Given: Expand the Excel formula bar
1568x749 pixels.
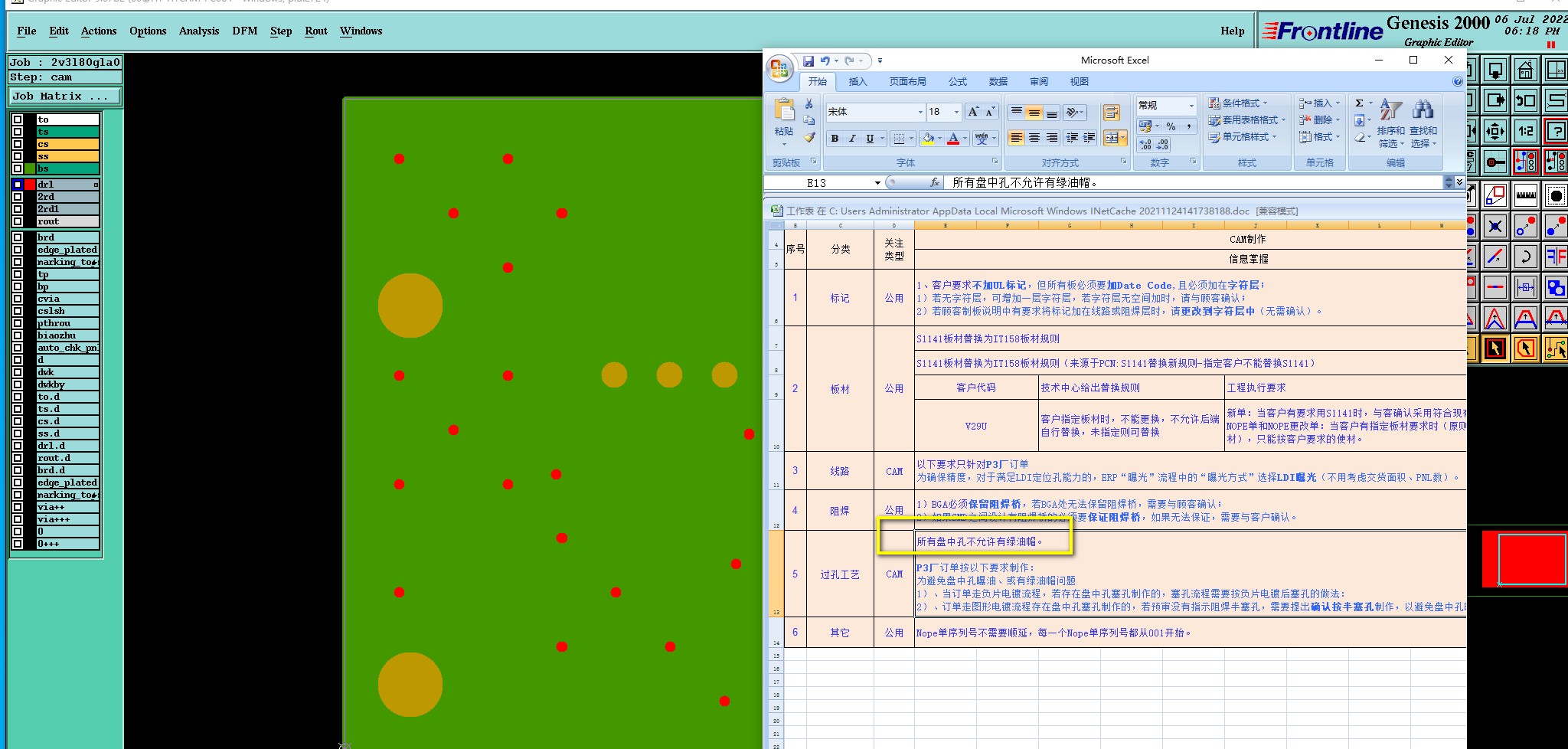Looking at the screenshot, I should (x=1459, y=182).
